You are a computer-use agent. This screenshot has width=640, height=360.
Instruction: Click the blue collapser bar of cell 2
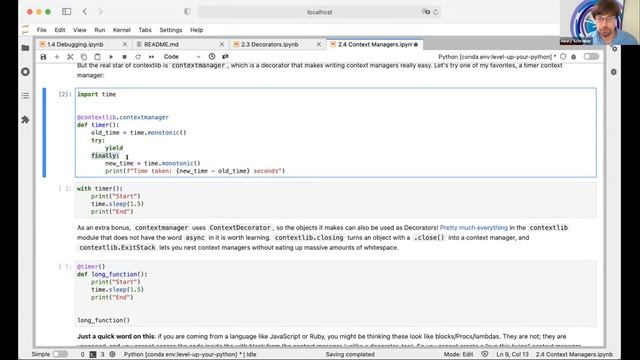tap(44, 133)
